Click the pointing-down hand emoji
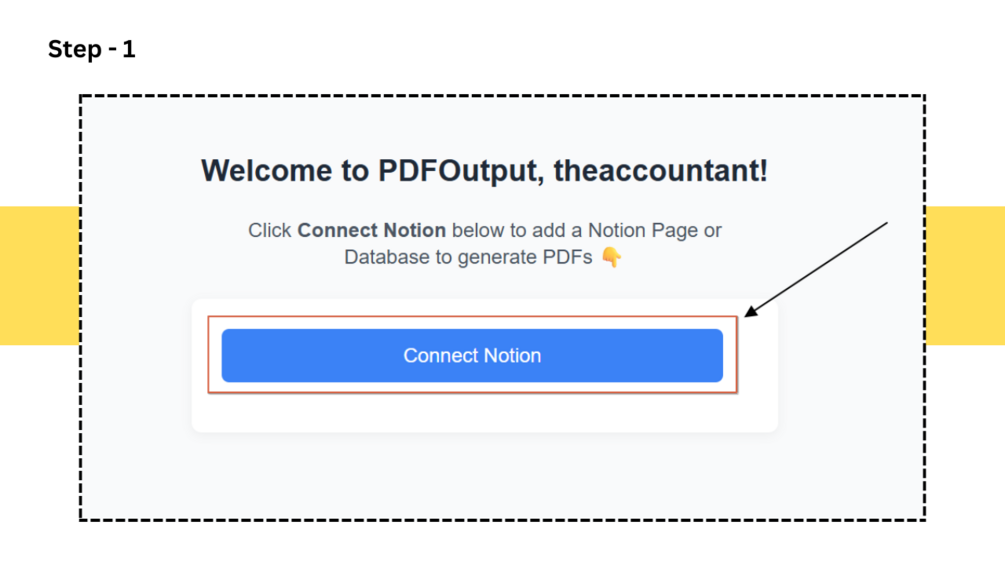Viewport: 1005px width, 565px height. (611, 258)
